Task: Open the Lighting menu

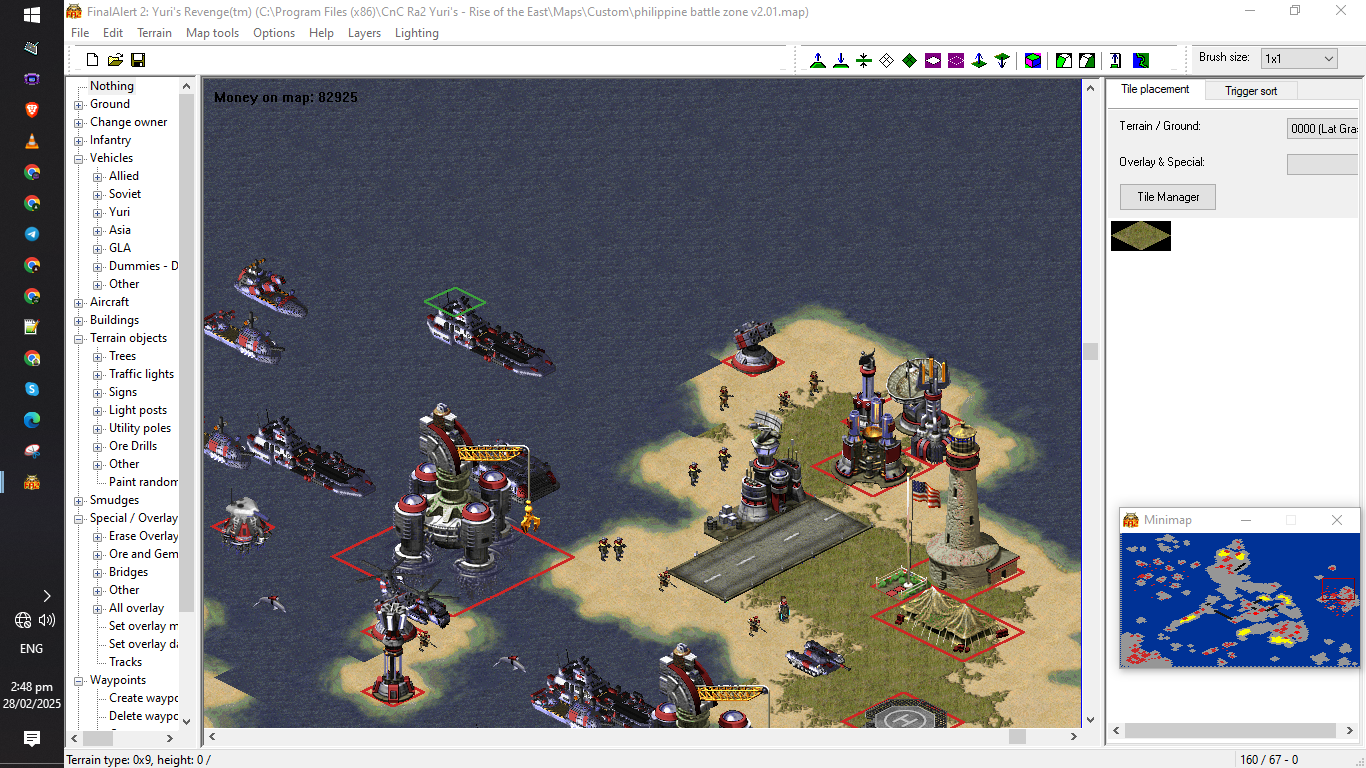Action: coord(417,33)
